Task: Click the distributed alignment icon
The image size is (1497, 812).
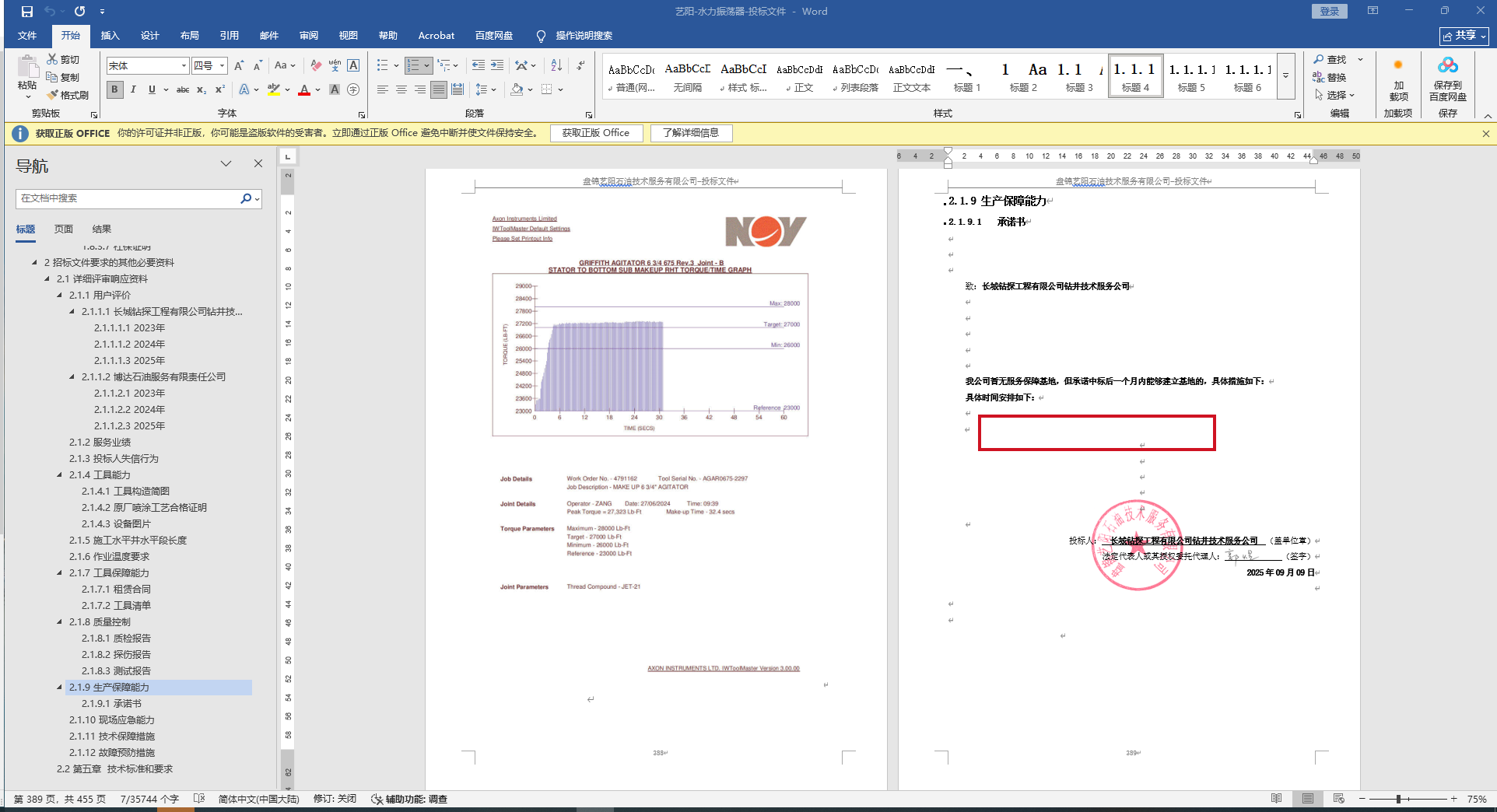Action: 458,89
